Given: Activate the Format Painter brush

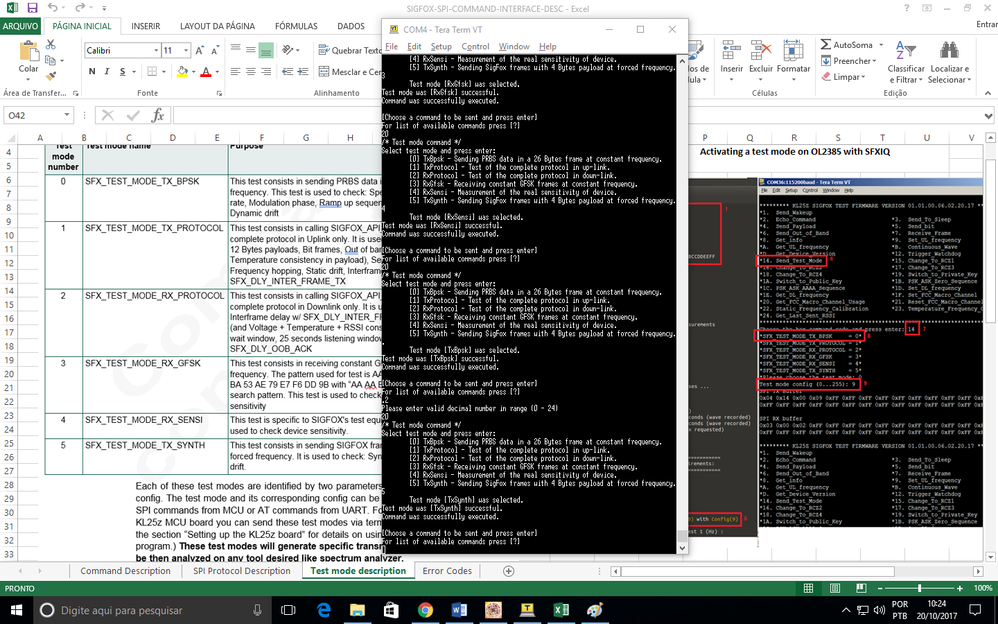Looking at the screenshot, I should (x=50, y=76).
